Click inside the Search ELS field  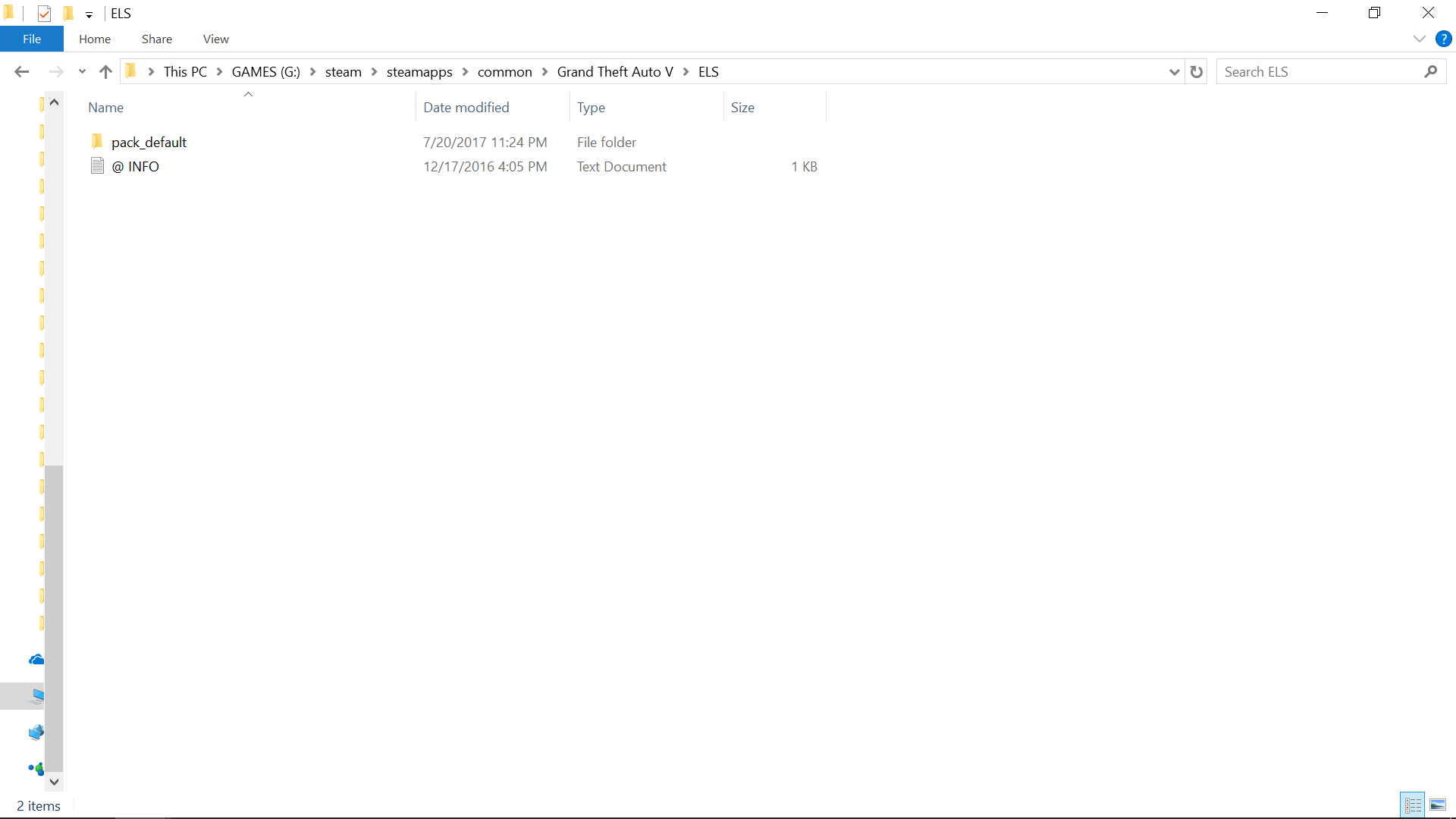tap(1319, 71)
